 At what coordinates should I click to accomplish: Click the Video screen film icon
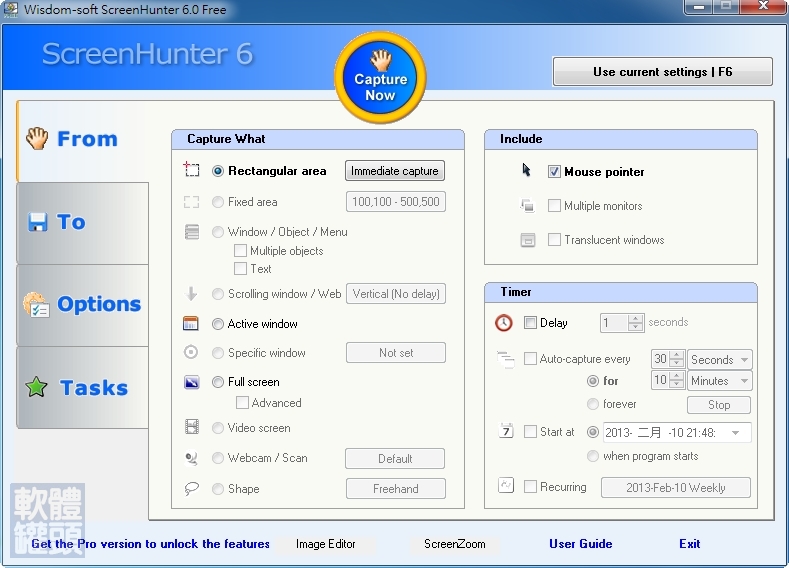(192, 427)
